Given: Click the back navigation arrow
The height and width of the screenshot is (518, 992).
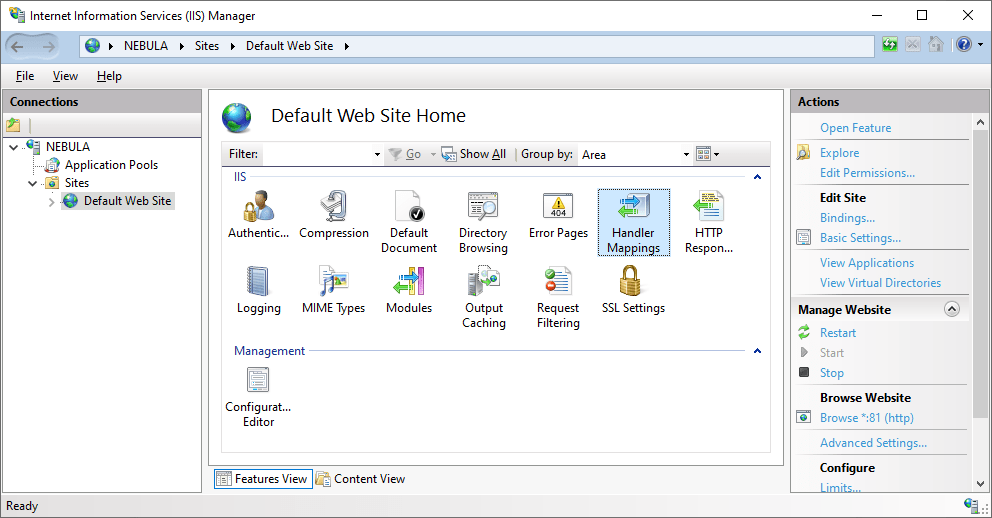Looking at the screenshot, I should (x=18, y=46).
